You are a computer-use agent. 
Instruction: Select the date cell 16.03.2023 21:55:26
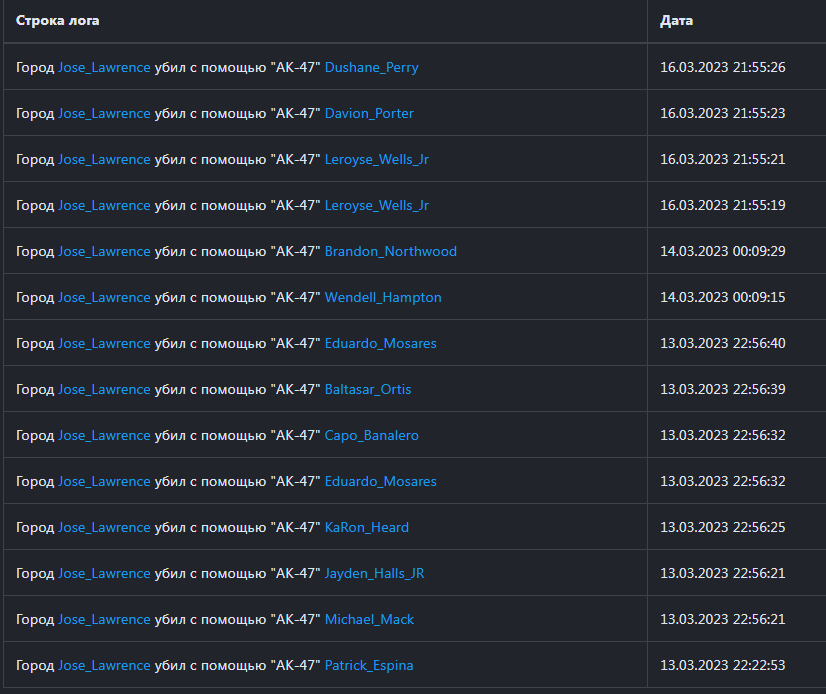(x=722, y=68)
